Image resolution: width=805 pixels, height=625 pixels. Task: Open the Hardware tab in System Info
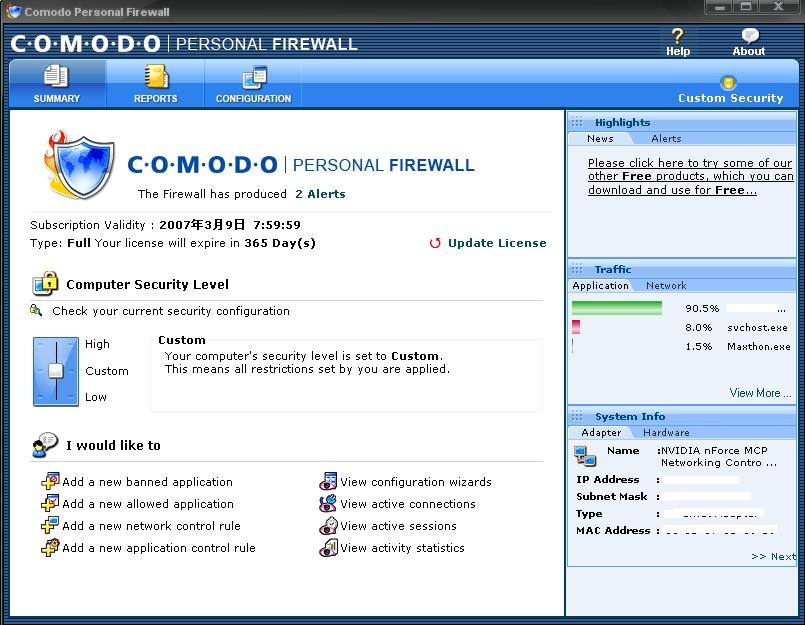tap(666, 432)
